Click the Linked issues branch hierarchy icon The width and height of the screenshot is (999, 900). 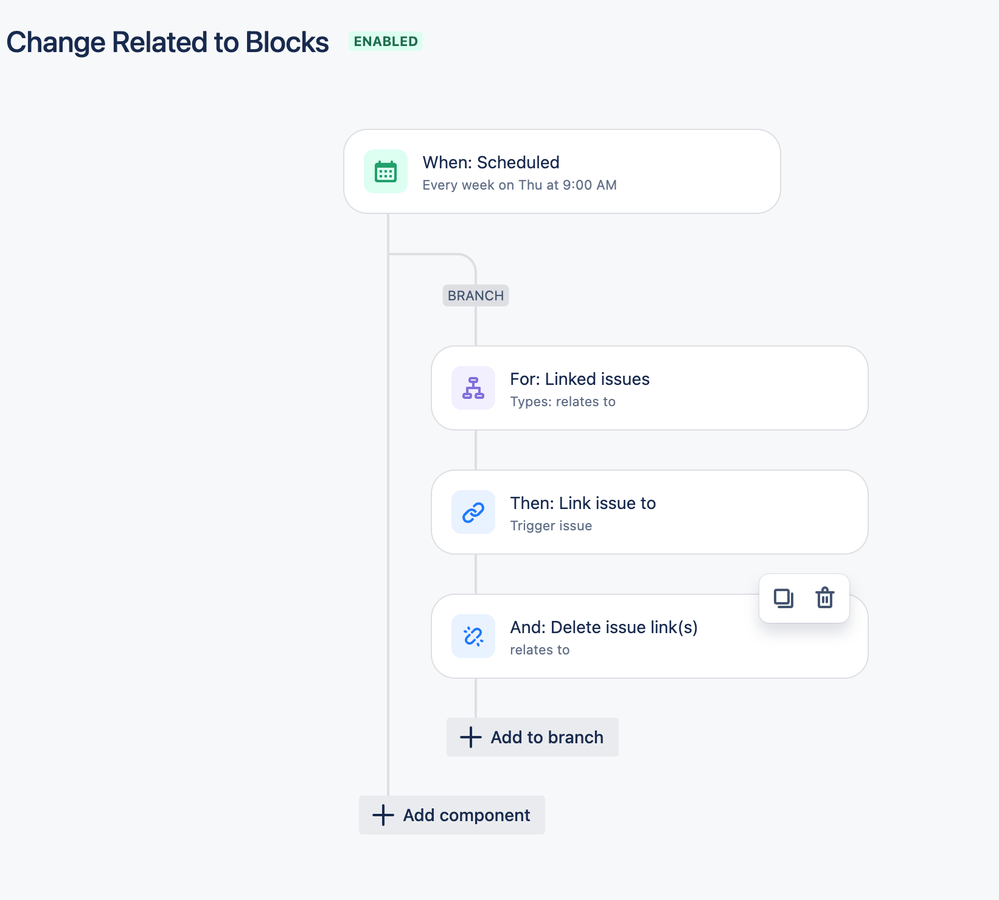click(x=473, y=388)
